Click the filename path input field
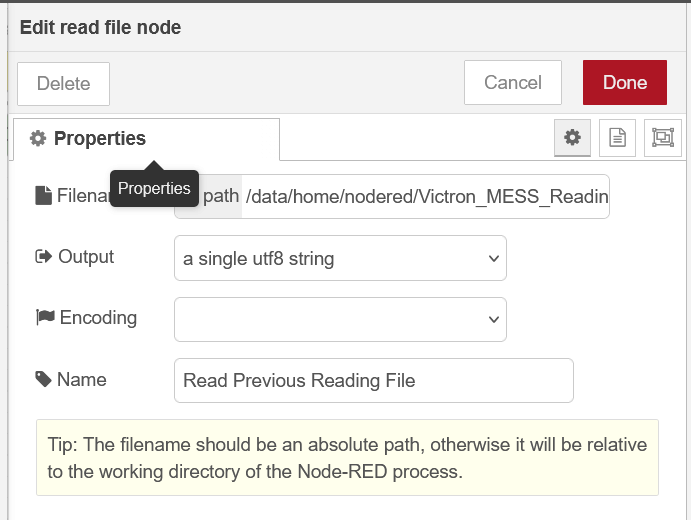Screen dimensions: 691x520 (x=426, y=196)
